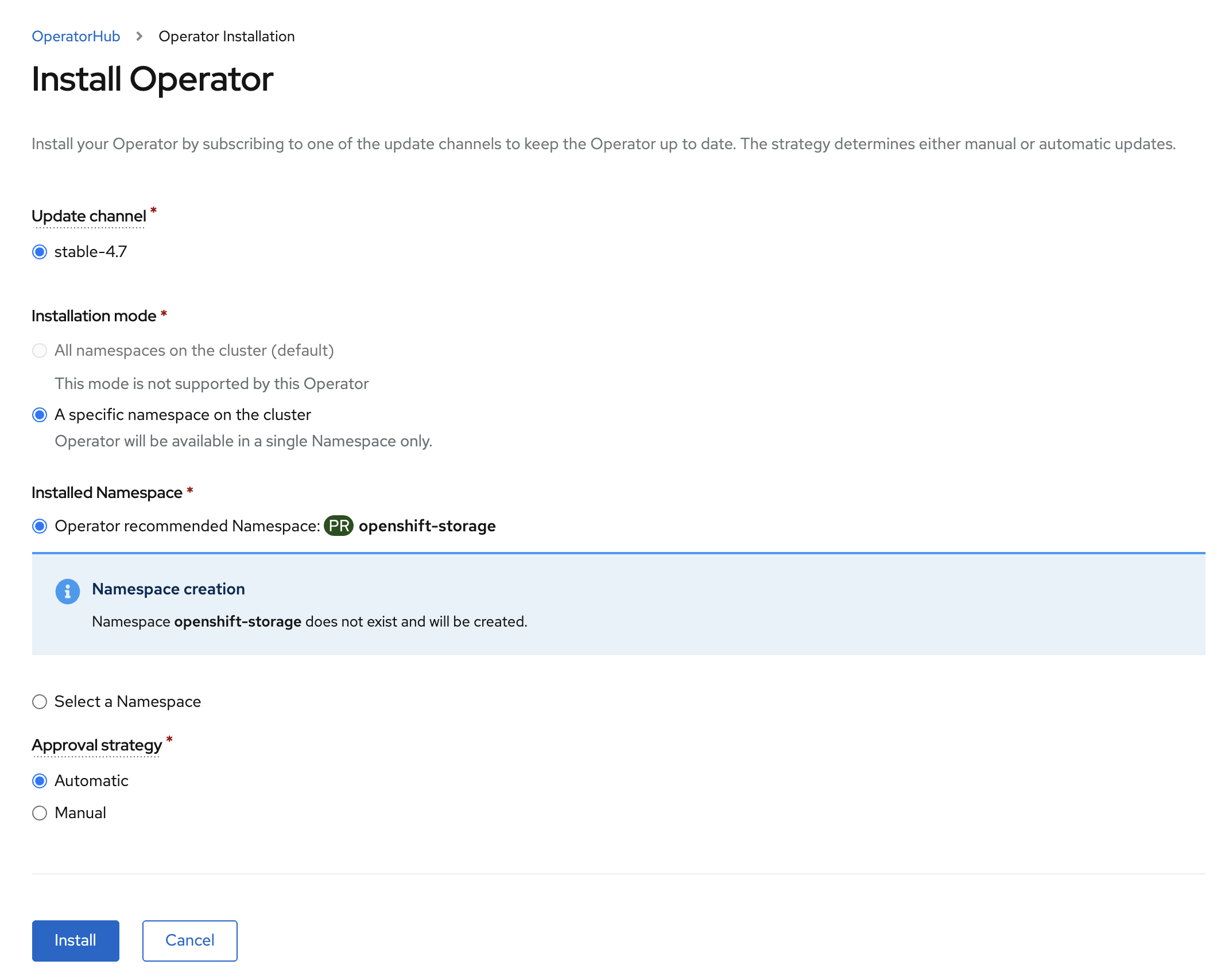This screenshot has height=980, width=1217.
Task: Click 'Operator will be available in a single Namespace' text
Action: (243, 441)
